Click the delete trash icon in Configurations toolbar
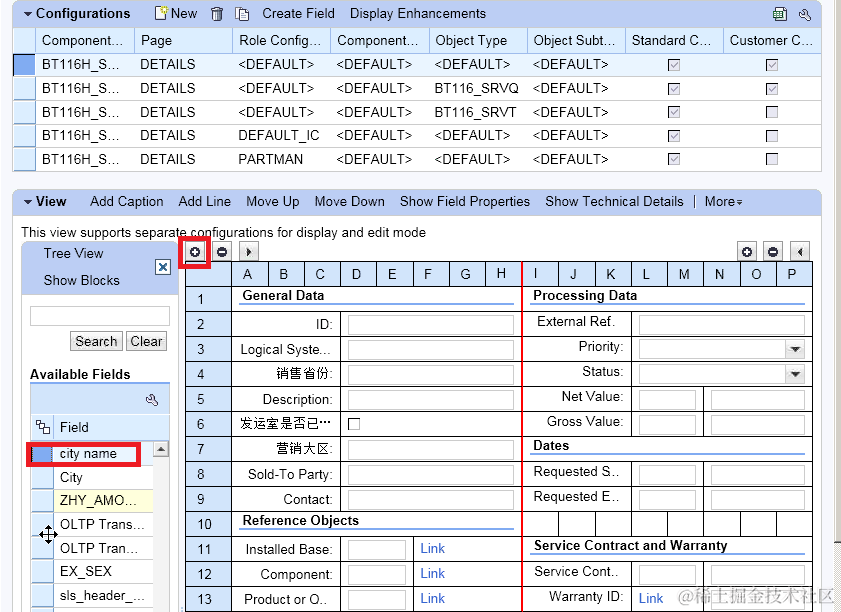 pyautogui.click(x=217, y=14)
